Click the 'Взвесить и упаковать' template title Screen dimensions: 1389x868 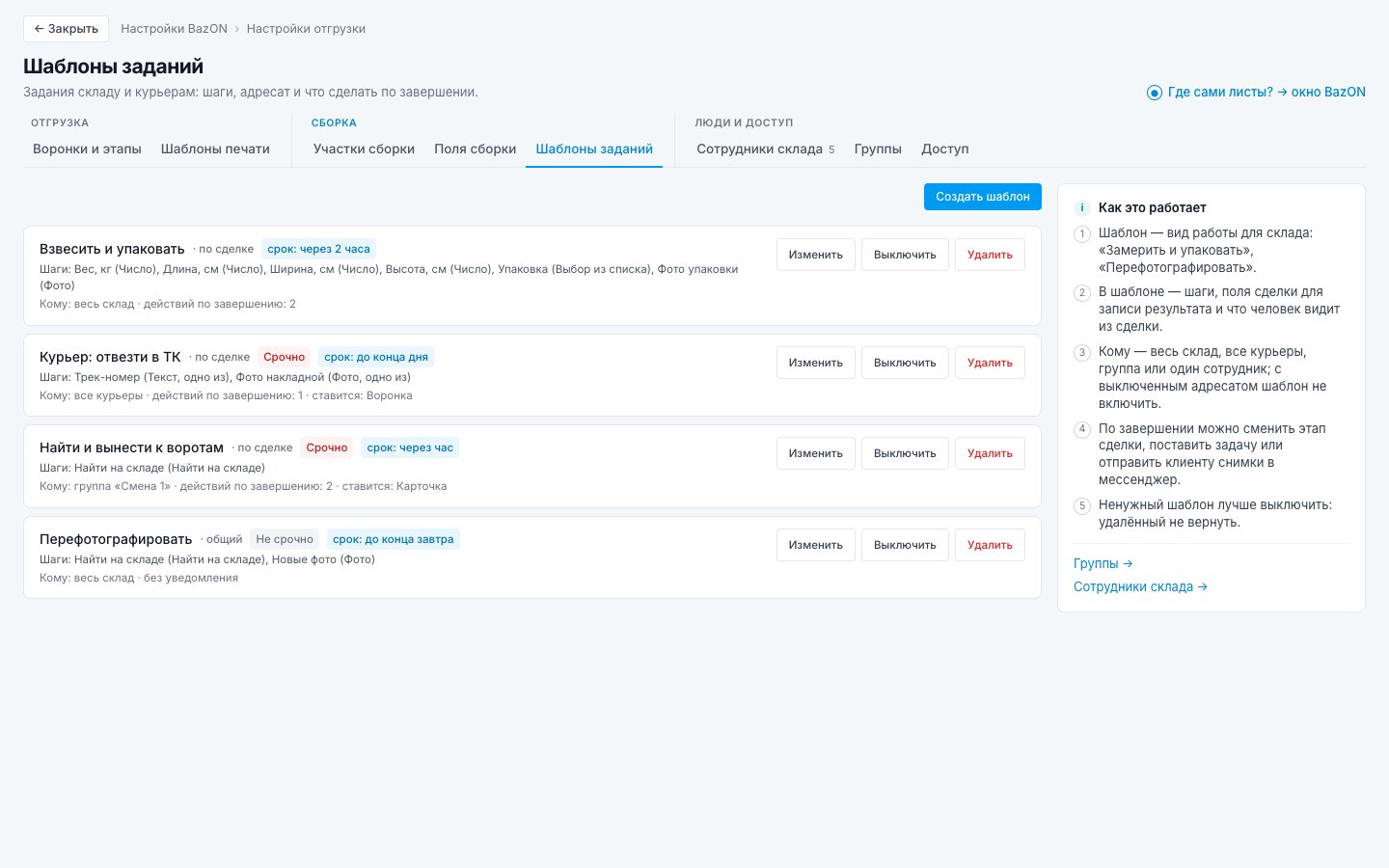click(x=112, y=249)
